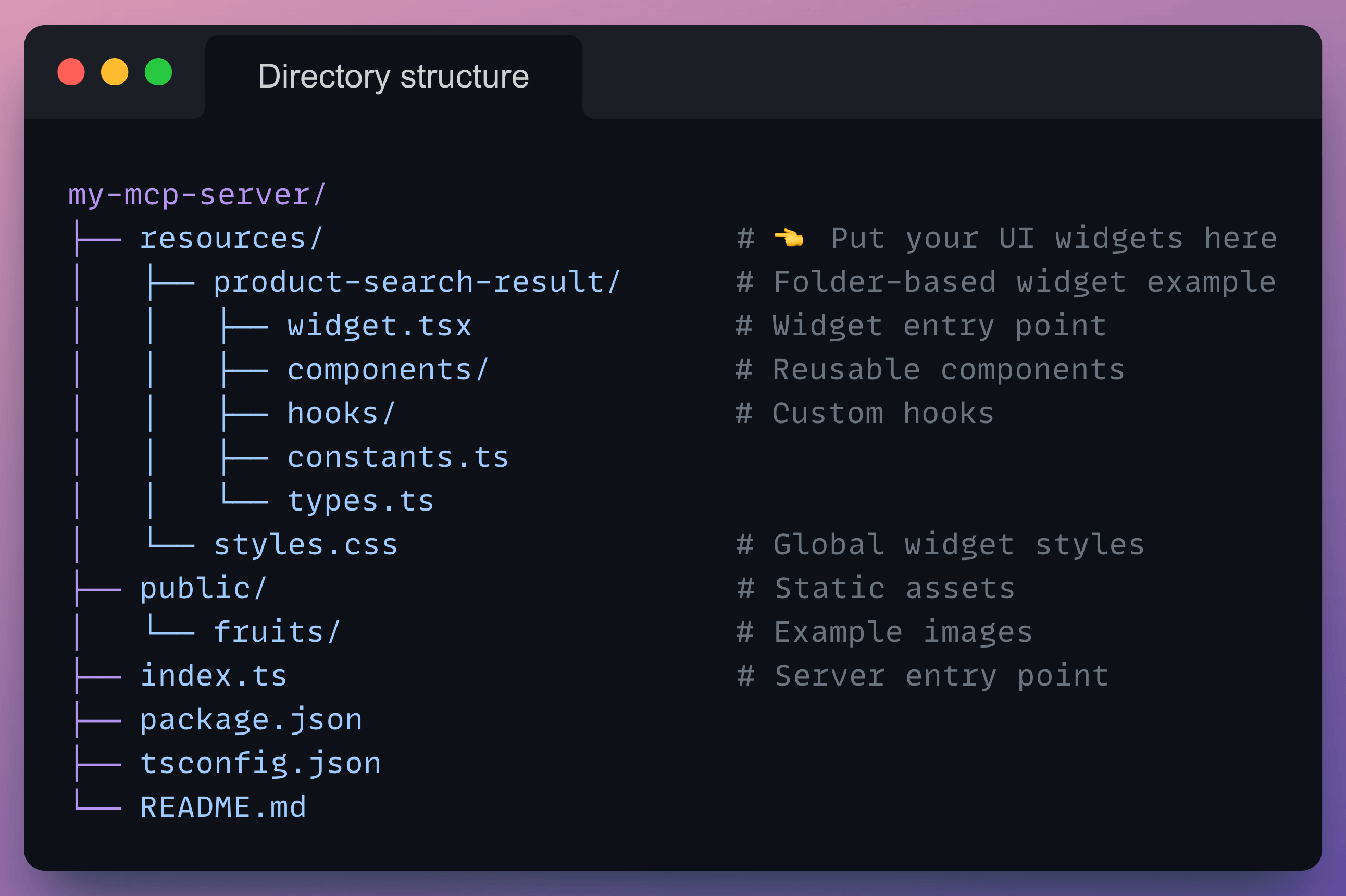Click the fruits/ folder entry
This screenshot has height=896, width=1346.
point(277,632)
